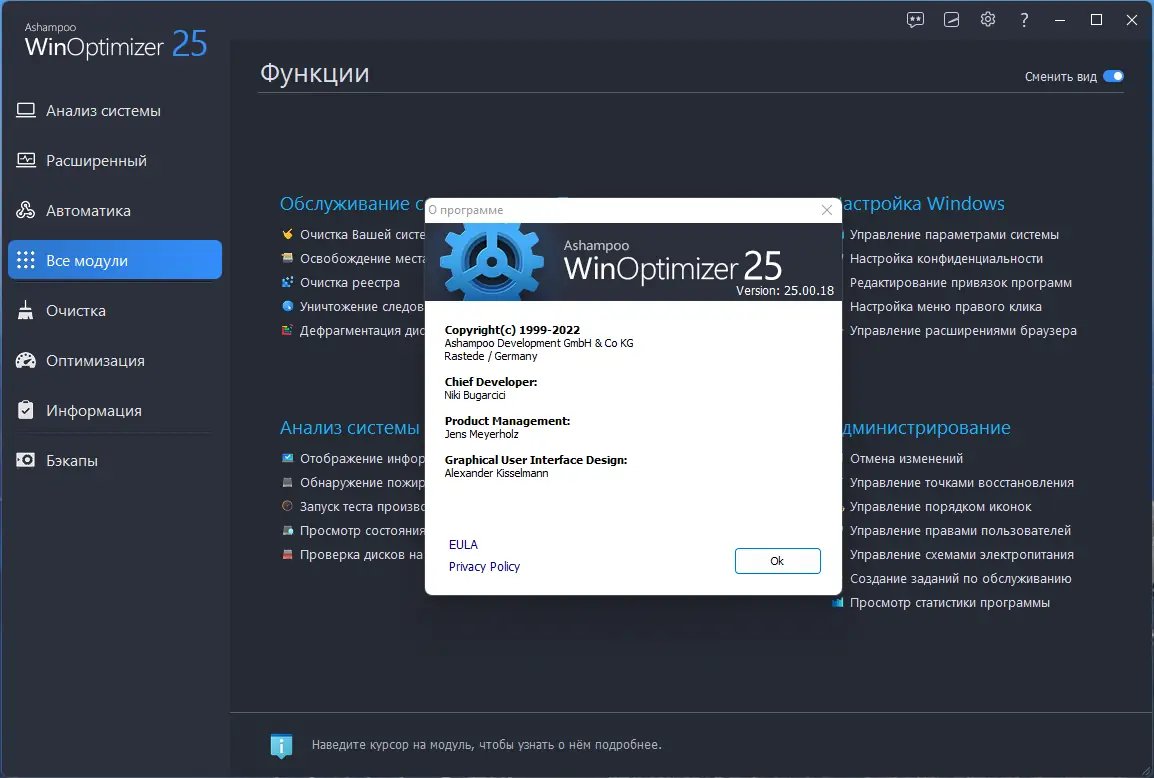Click the Анализ системы category heading
1154x778 pixels.
click(350, 428)
